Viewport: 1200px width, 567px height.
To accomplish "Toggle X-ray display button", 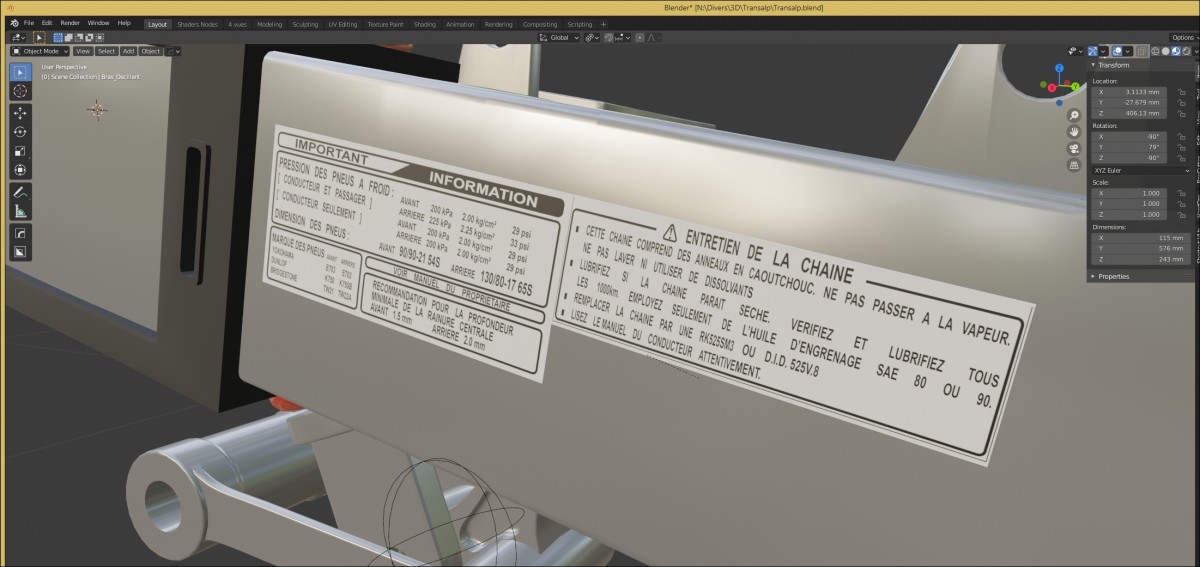I will point(1141,51).
